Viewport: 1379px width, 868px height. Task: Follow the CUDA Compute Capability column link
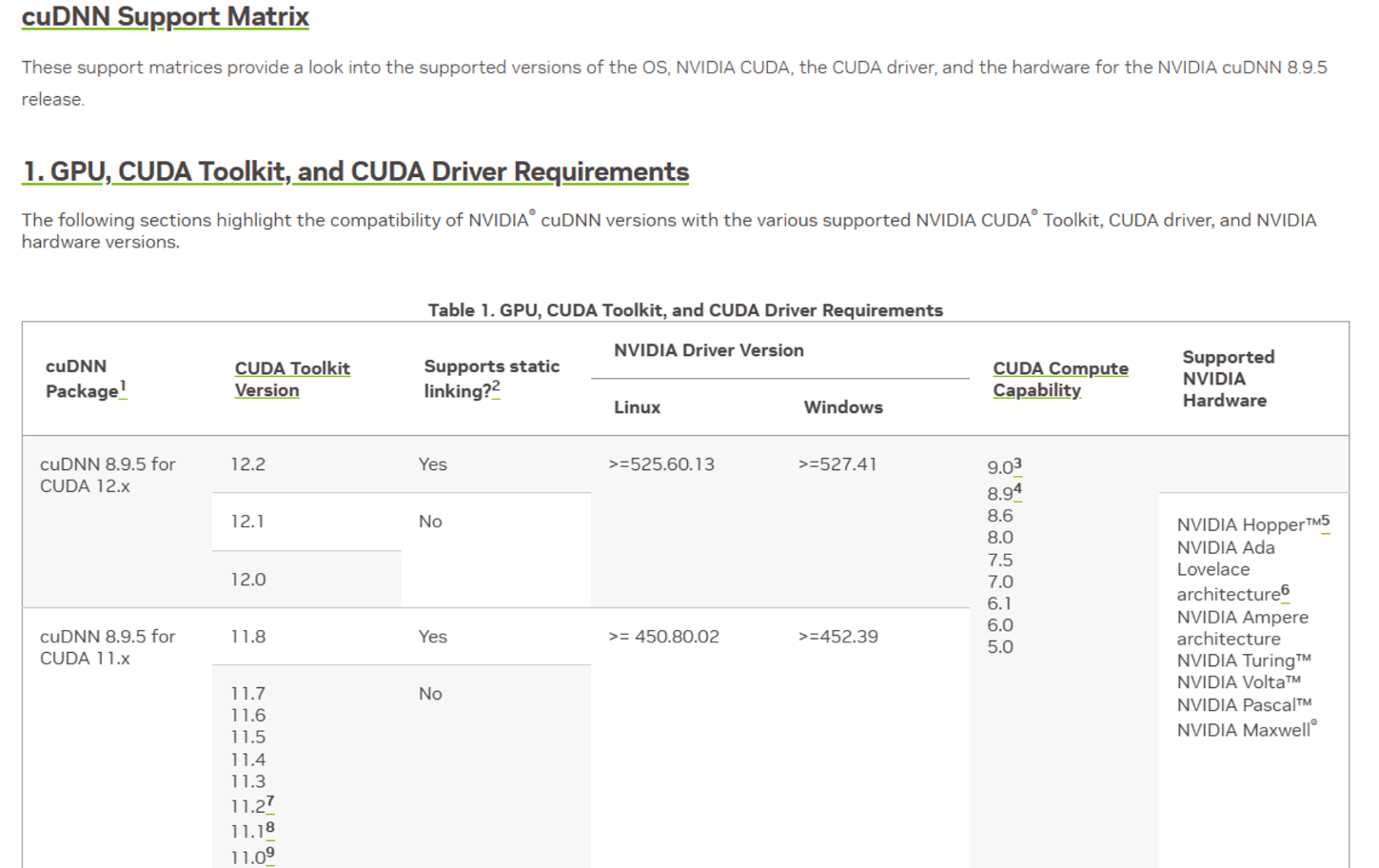tap(1060, 379)
